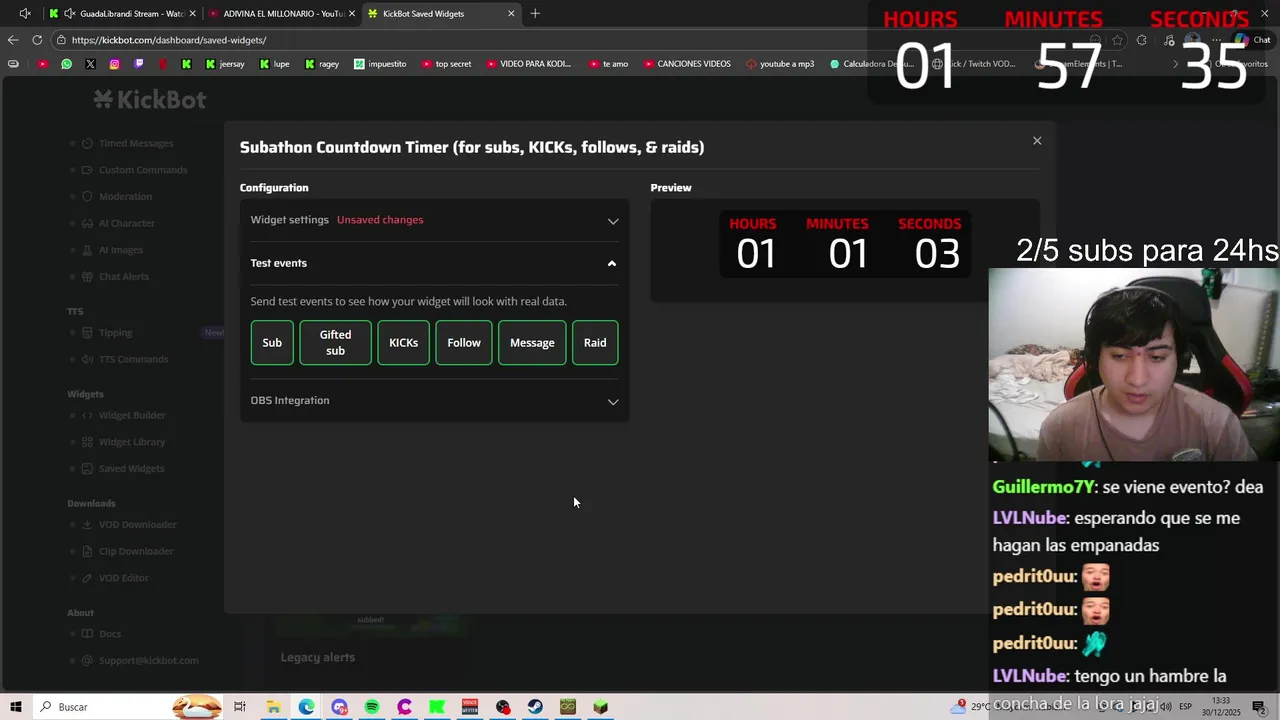This screenshot has height=720, width=1280.
Task: Open the CANCIONES VIDEOS bookmark
Action: pos(687,64)
